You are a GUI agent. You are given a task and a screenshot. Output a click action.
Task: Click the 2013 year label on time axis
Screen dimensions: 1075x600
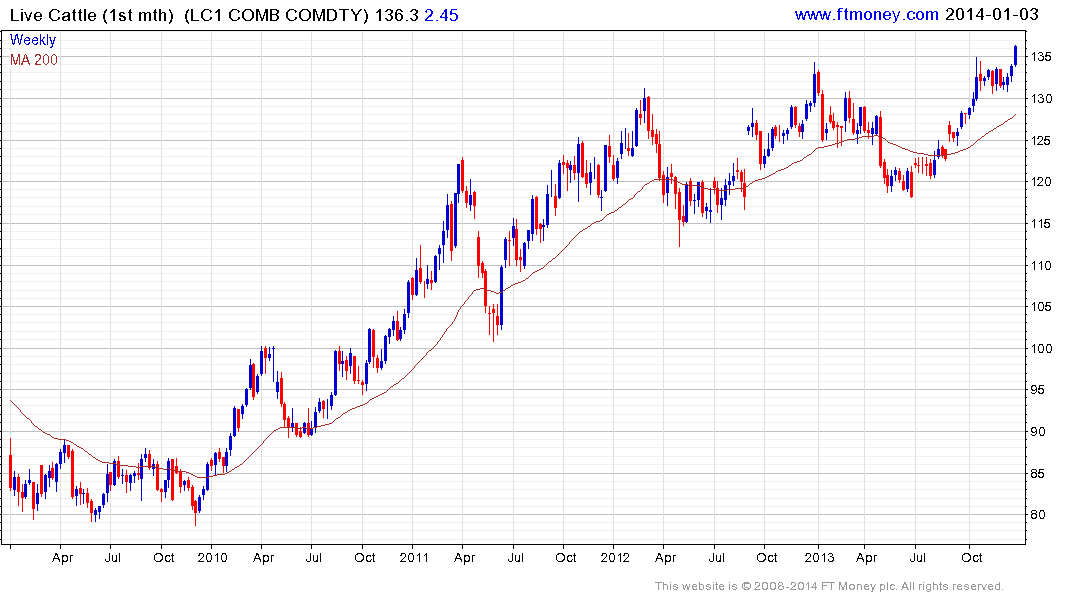point(819,557)
